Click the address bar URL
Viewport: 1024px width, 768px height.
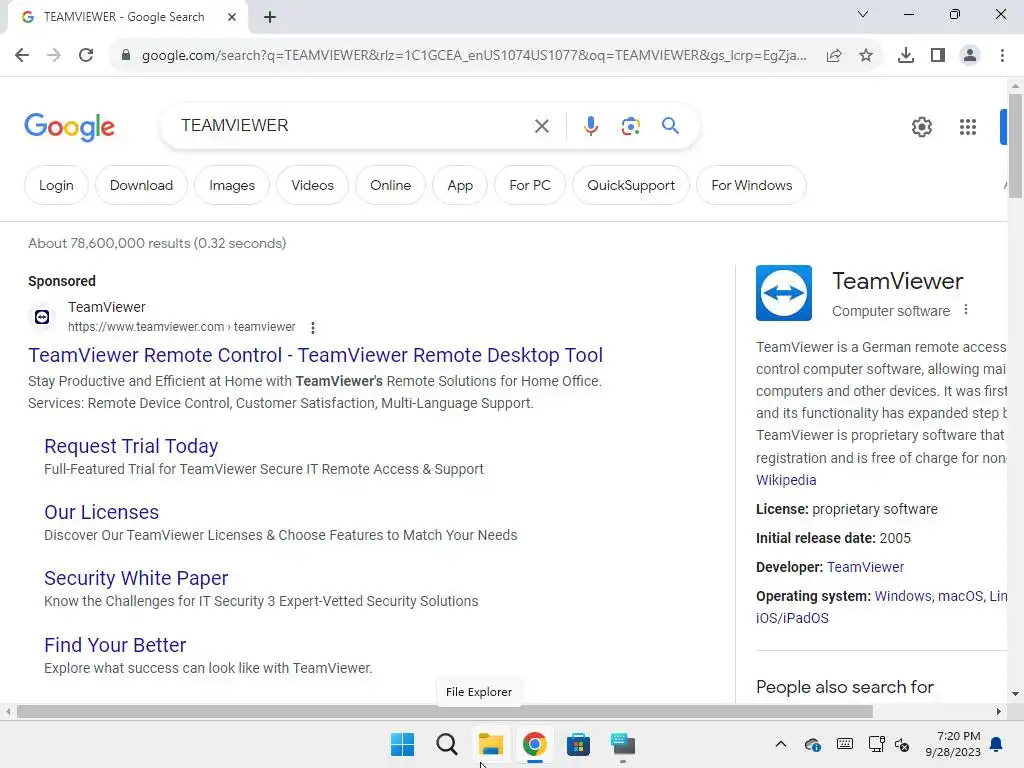pyautogui.click(x=474, y=56)
